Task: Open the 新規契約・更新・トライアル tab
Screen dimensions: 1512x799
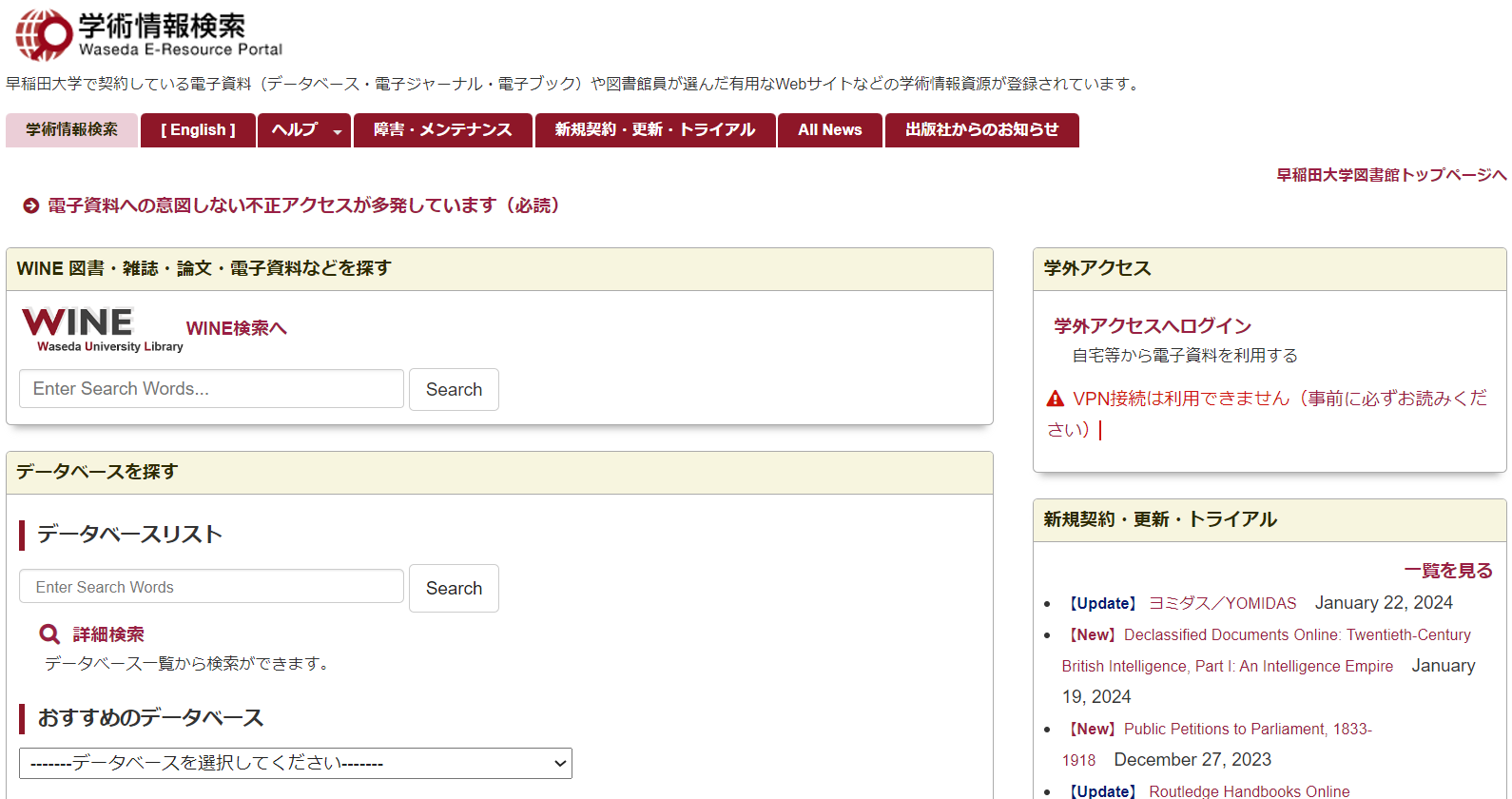Action: click(x=655, y=130)
